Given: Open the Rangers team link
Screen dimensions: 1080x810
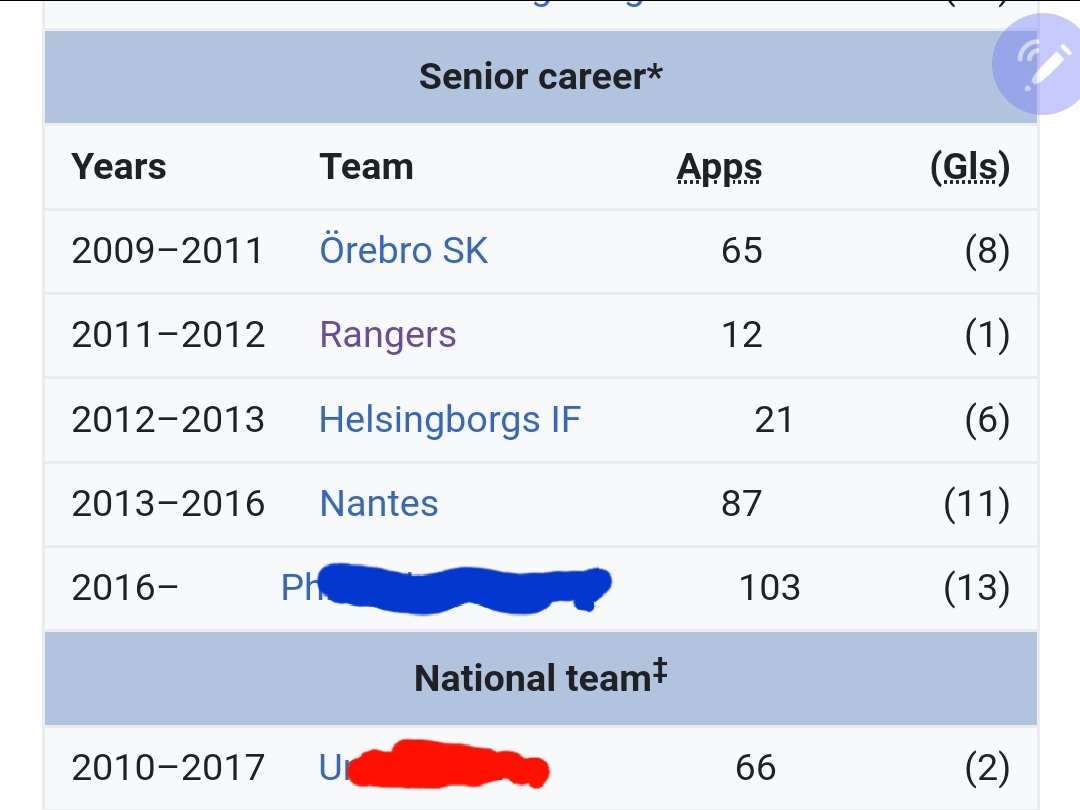Looking at the screenshot, I should (388, 335).
